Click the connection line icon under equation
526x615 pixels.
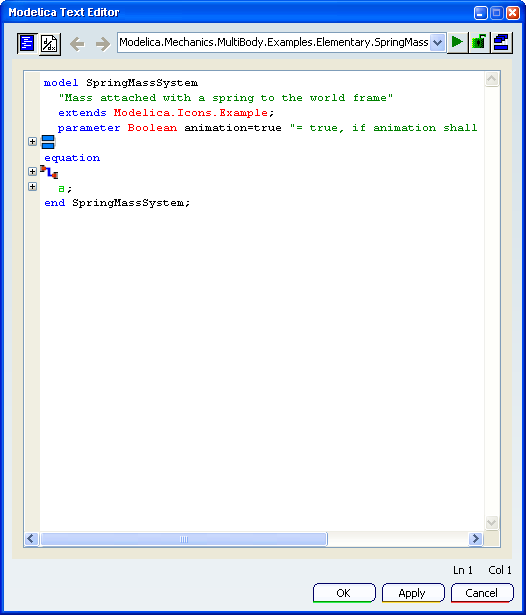[x=49, y=172]
